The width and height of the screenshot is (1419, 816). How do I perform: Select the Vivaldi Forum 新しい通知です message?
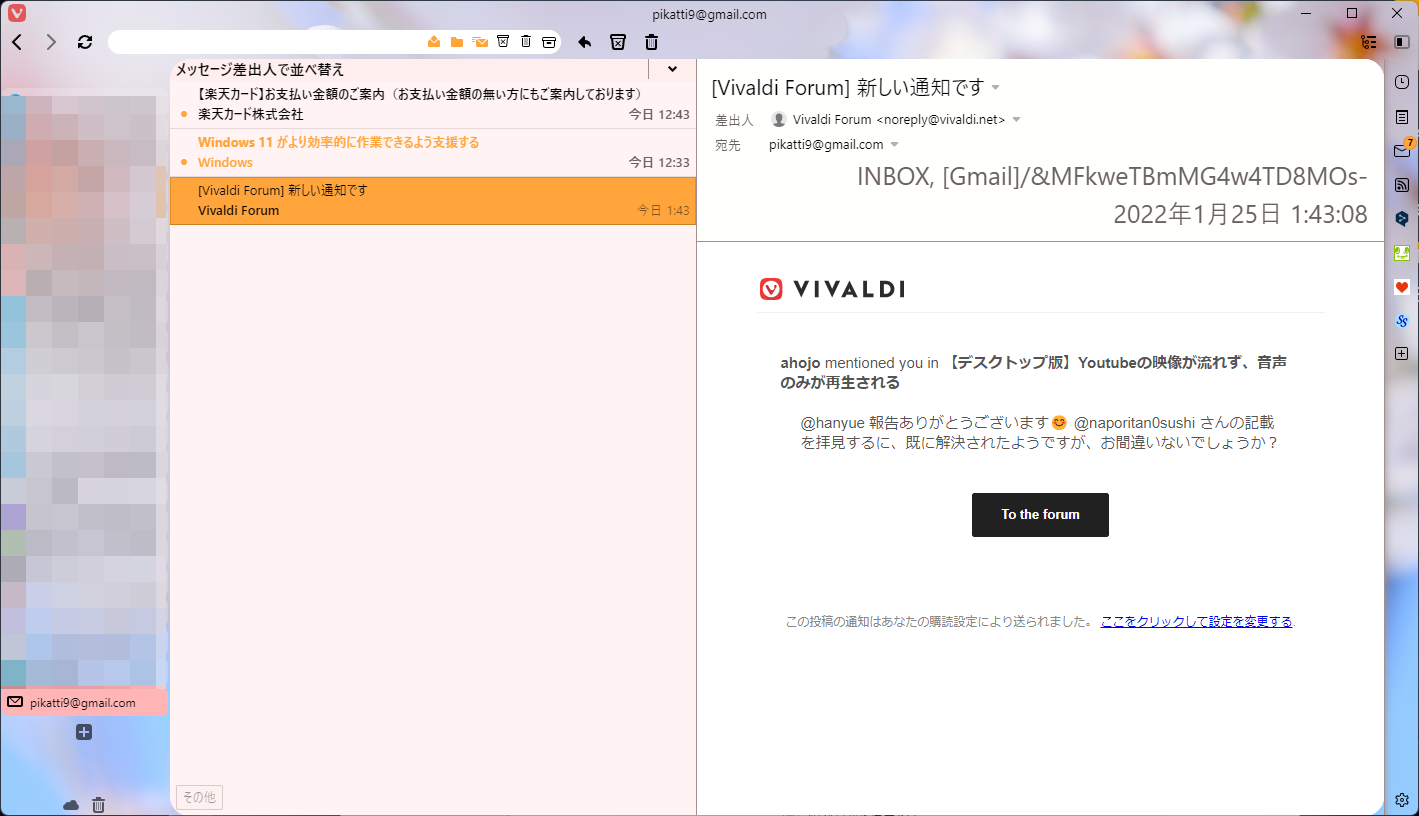click(433, 200)
